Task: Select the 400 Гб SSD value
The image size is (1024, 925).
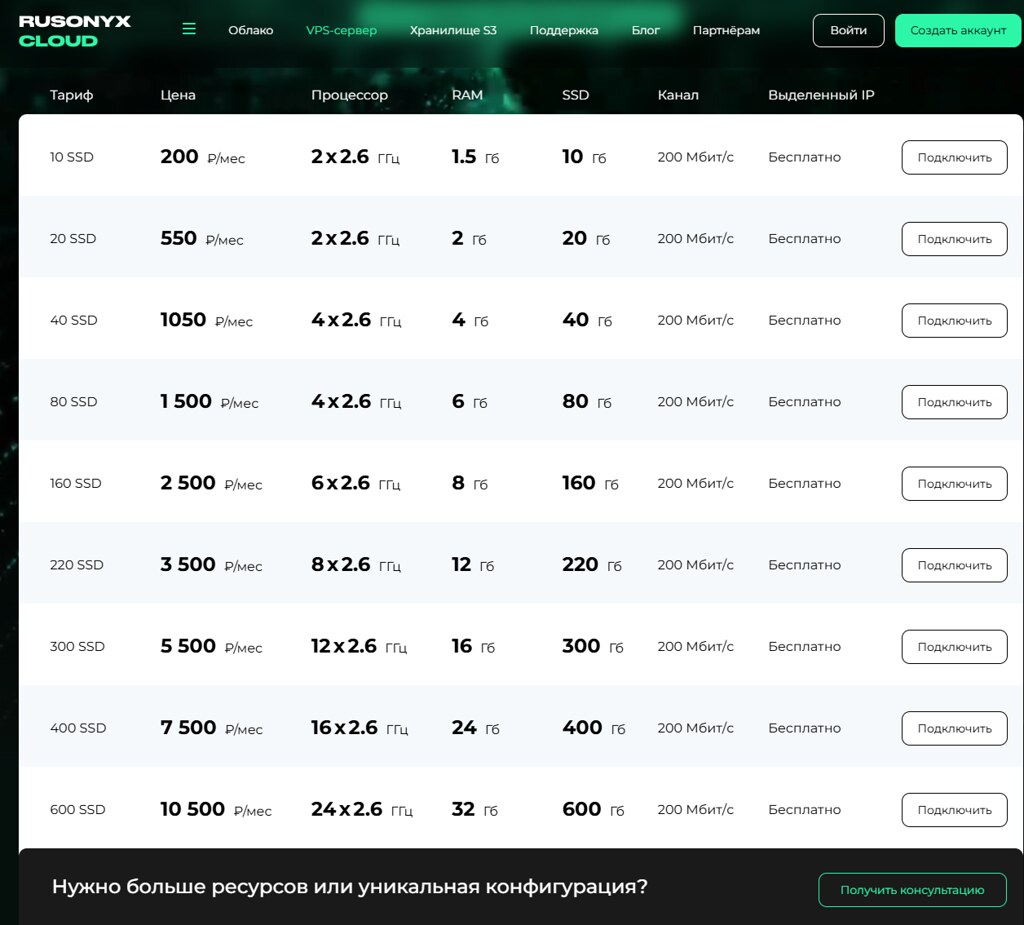Action: (x=594, y=728)
